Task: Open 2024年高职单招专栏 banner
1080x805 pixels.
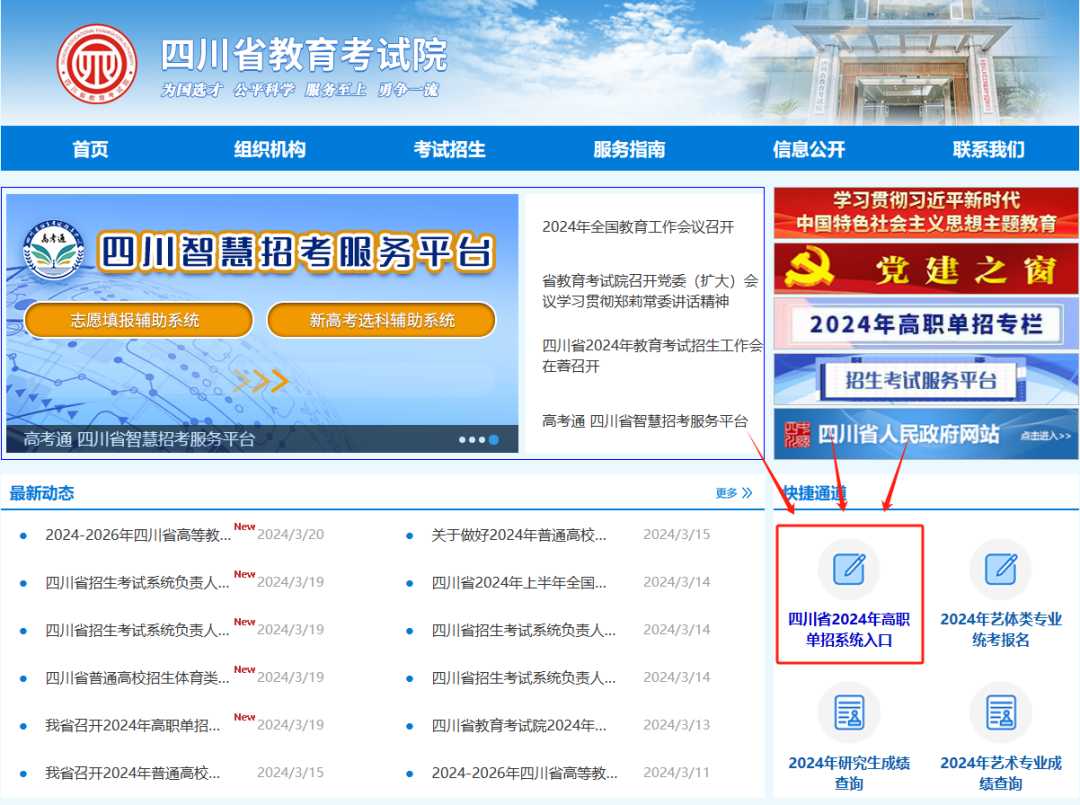Action: [x=925, y=324]
